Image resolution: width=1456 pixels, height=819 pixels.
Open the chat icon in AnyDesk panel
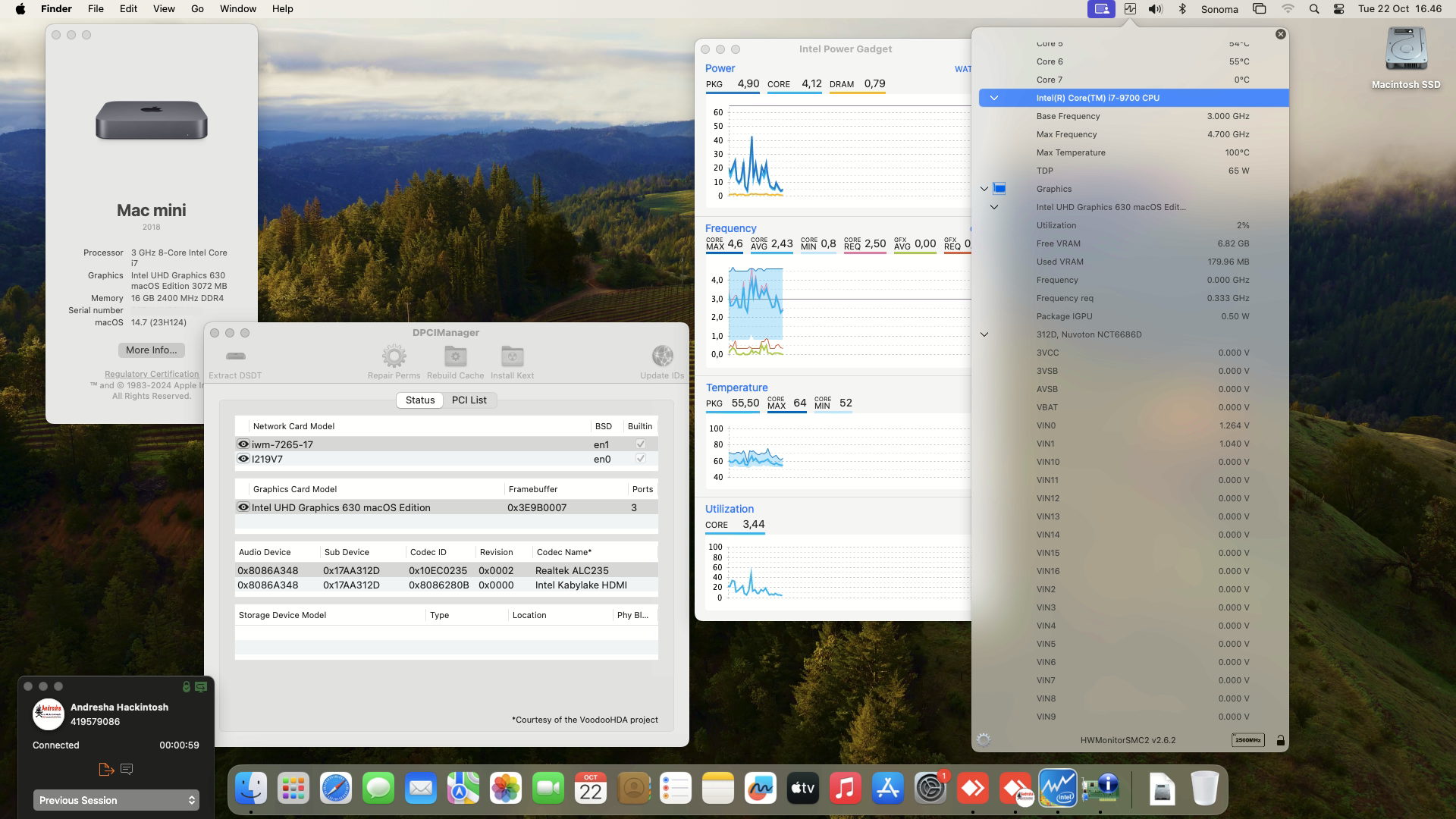[127, 769]
